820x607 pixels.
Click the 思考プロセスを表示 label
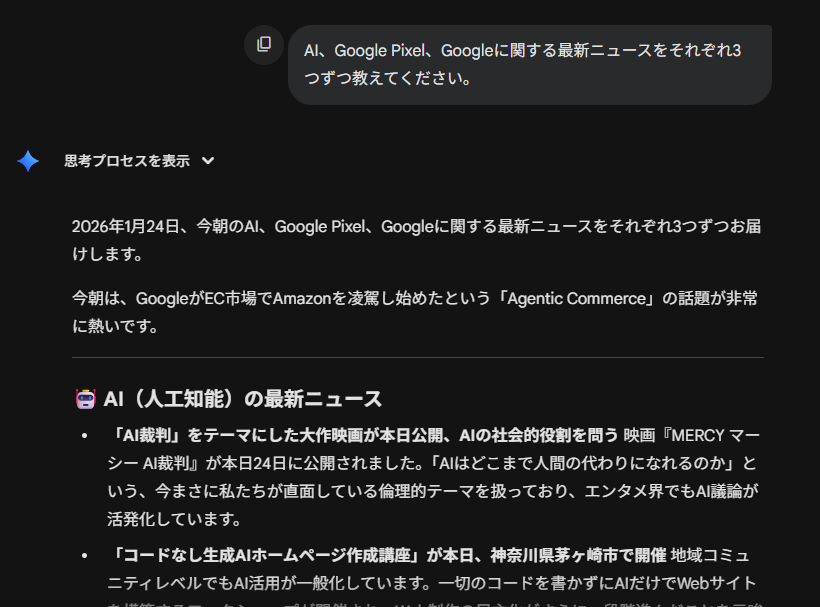(x=126, y=161)
